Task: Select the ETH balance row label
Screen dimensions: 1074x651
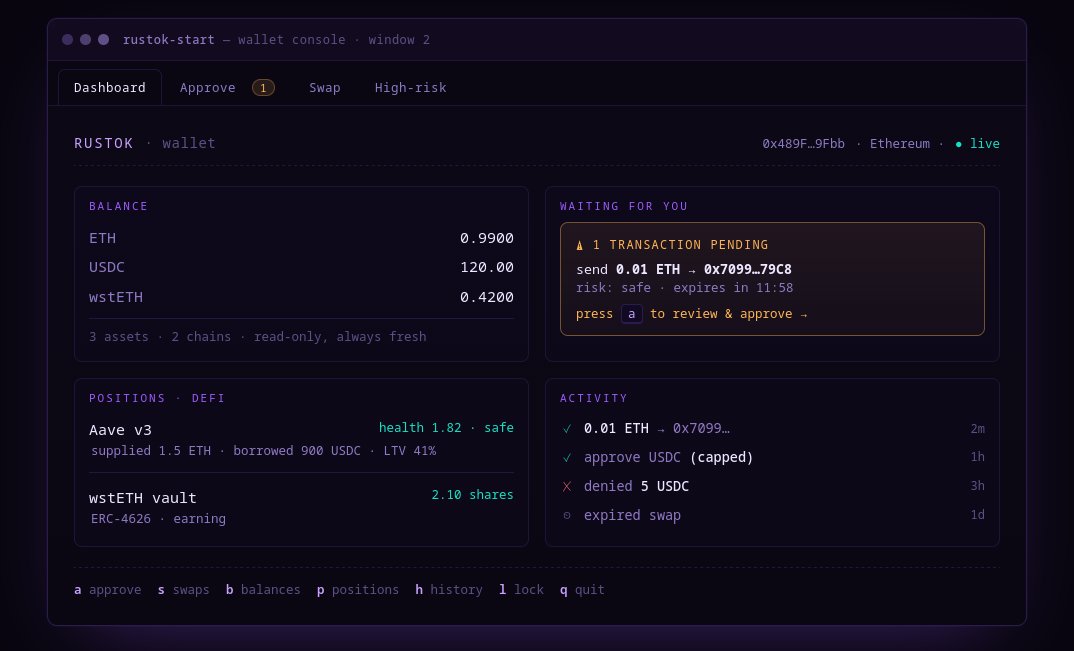Action: tap(103, 238)
